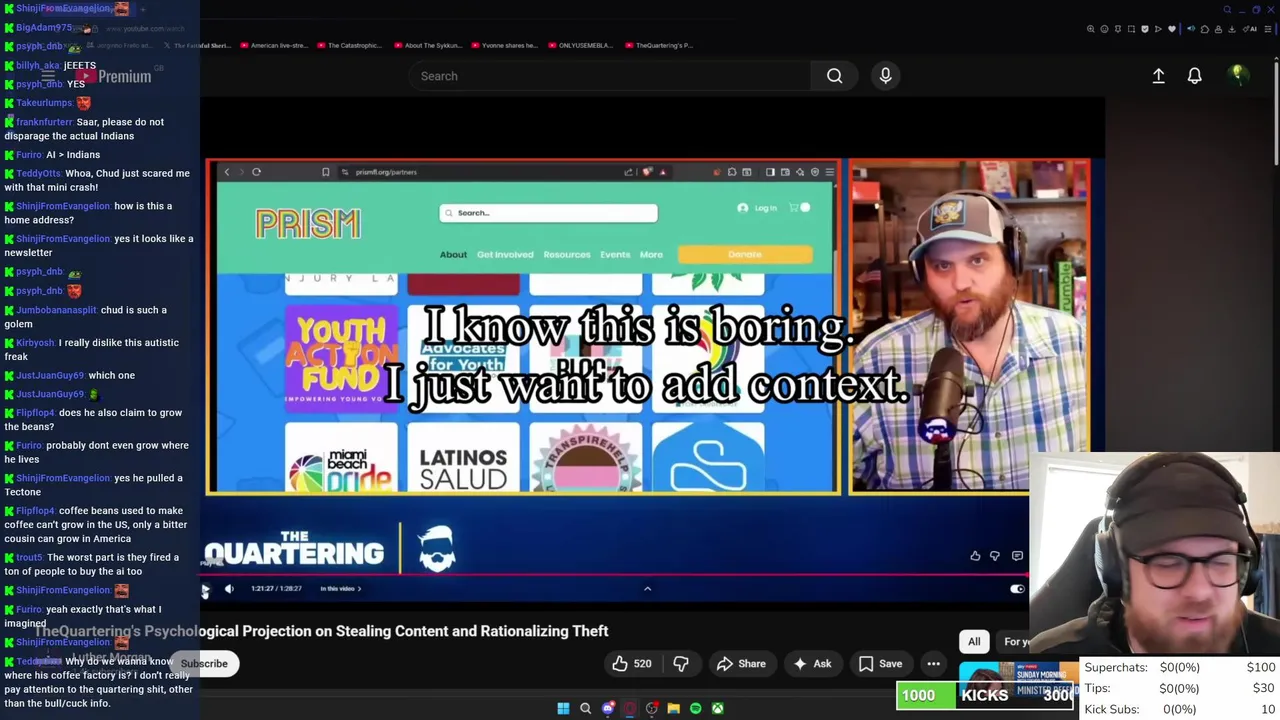Open the three-dot more actions menu
This screenshot has width=1280, height=720.
coord(933,664)
